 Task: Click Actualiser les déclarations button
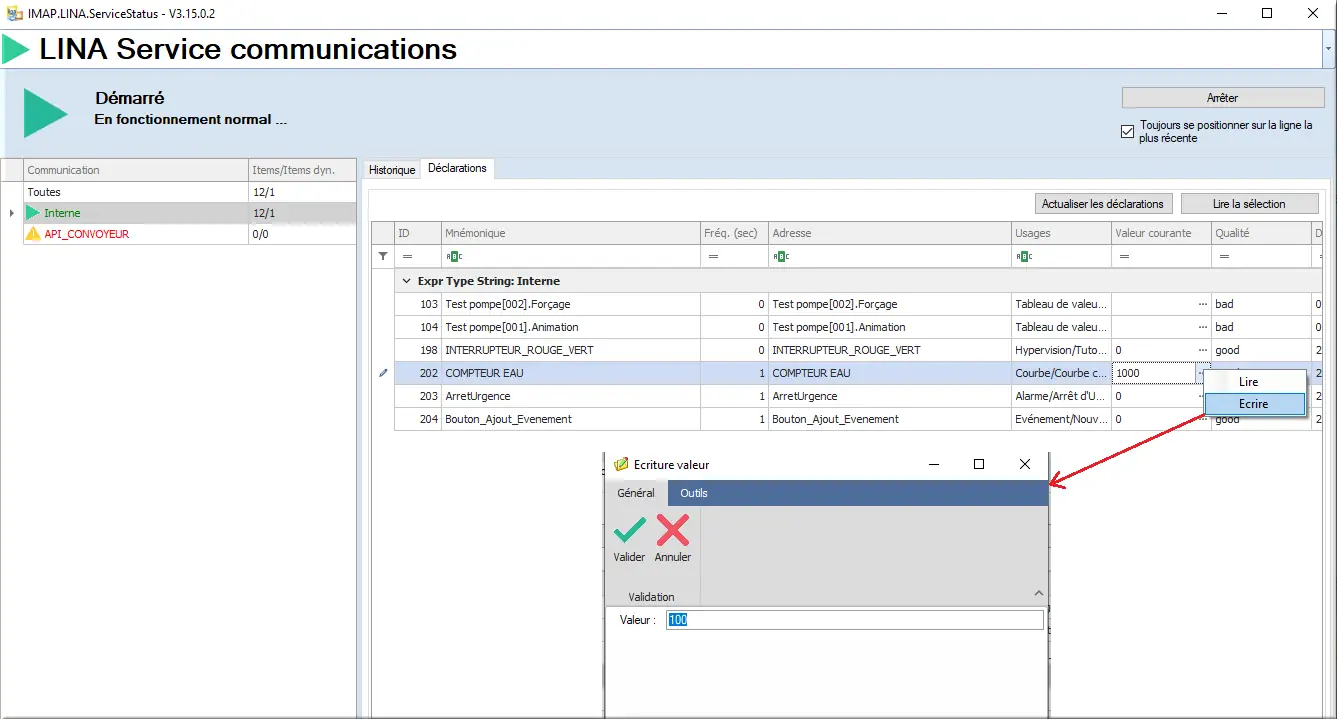coord(1102,204)
